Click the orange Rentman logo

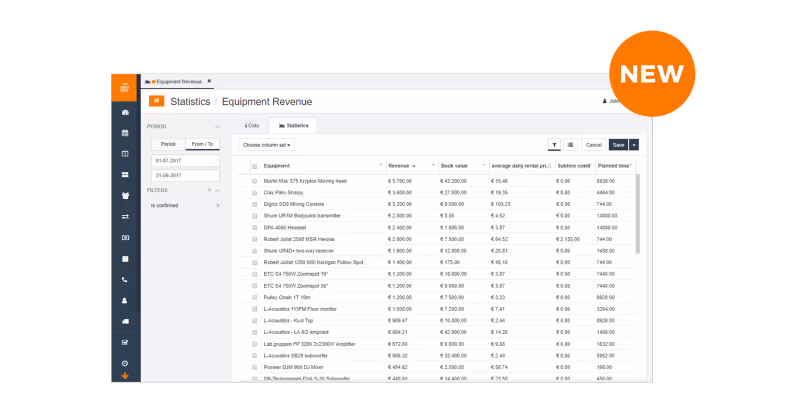tap(124, 88)
